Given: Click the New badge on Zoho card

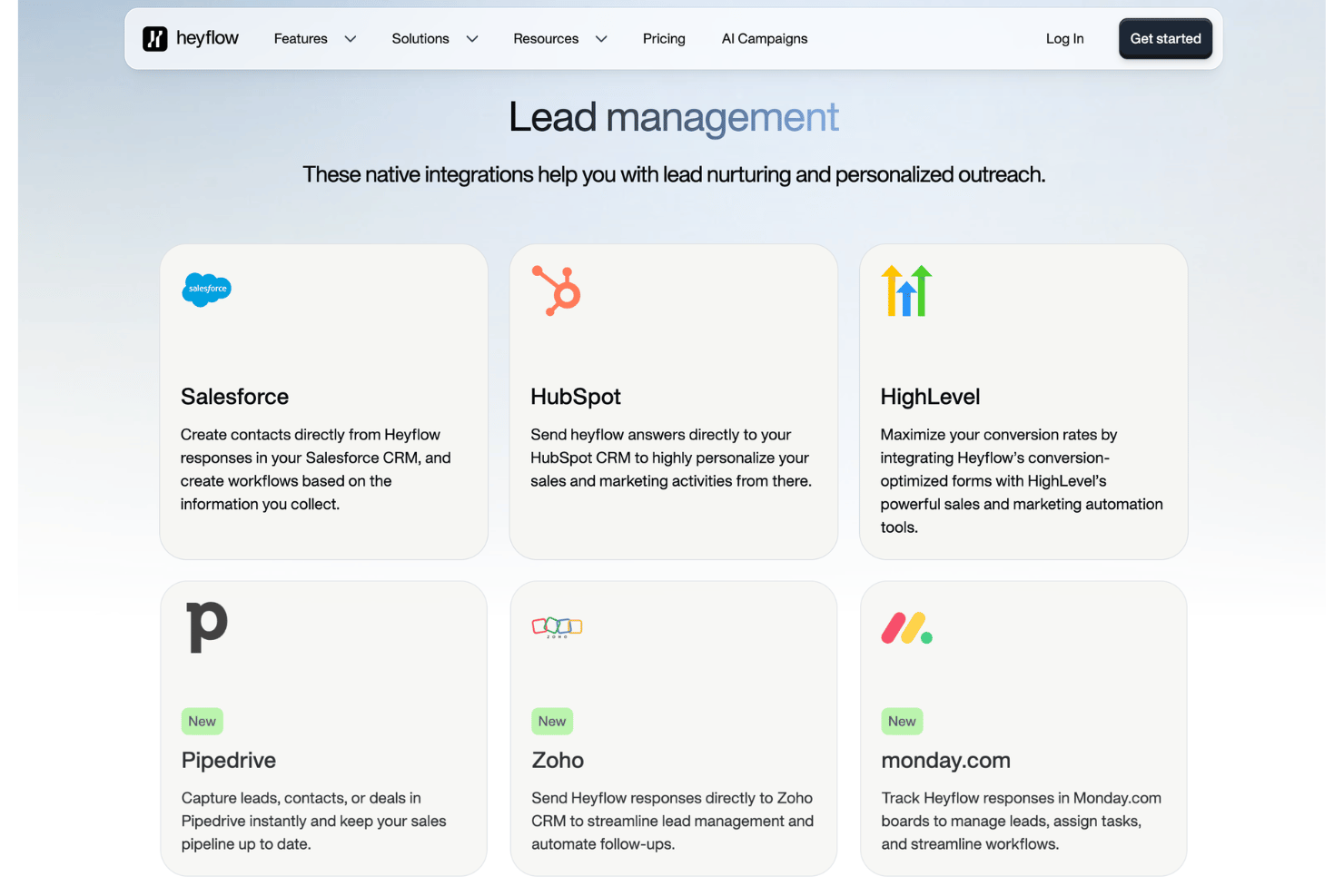Looking at the screenshot, I should tap(552, 722).
